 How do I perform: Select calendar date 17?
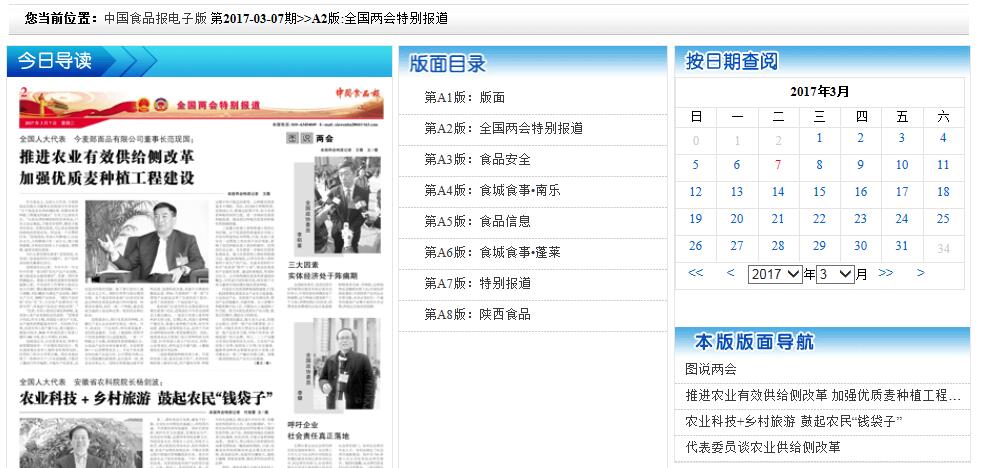[902, 192]
